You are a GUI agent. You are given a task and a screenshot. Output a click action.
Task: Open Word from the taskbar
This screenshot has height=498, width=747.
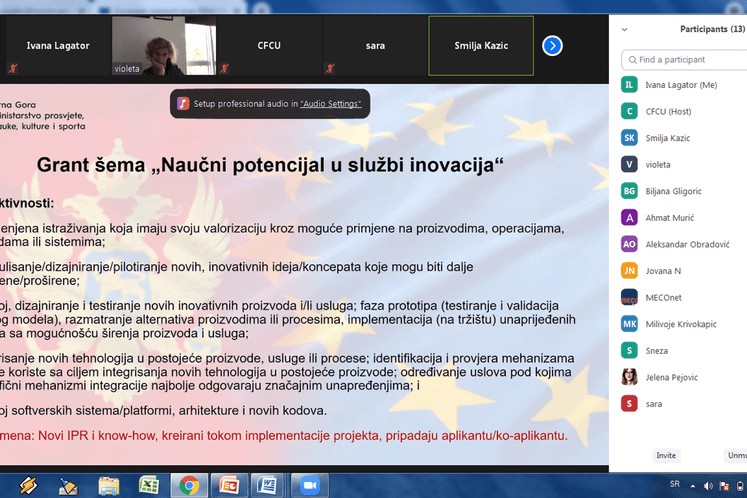[x=269, y=486]
